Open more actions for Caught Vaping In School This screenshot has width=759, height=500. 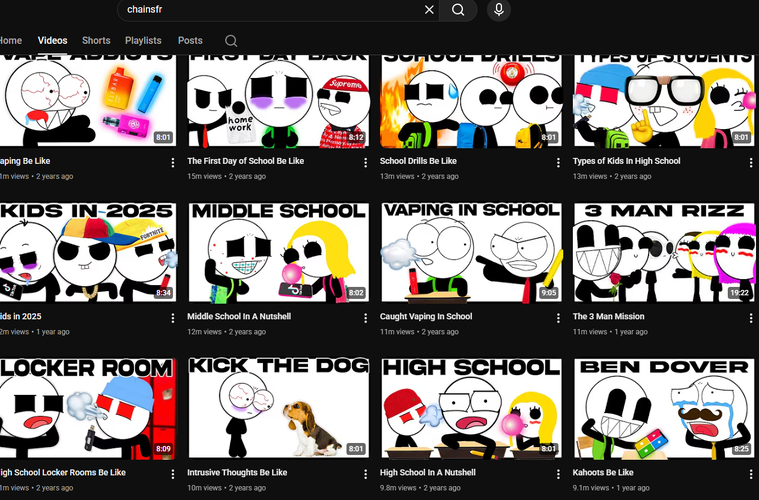559,318
